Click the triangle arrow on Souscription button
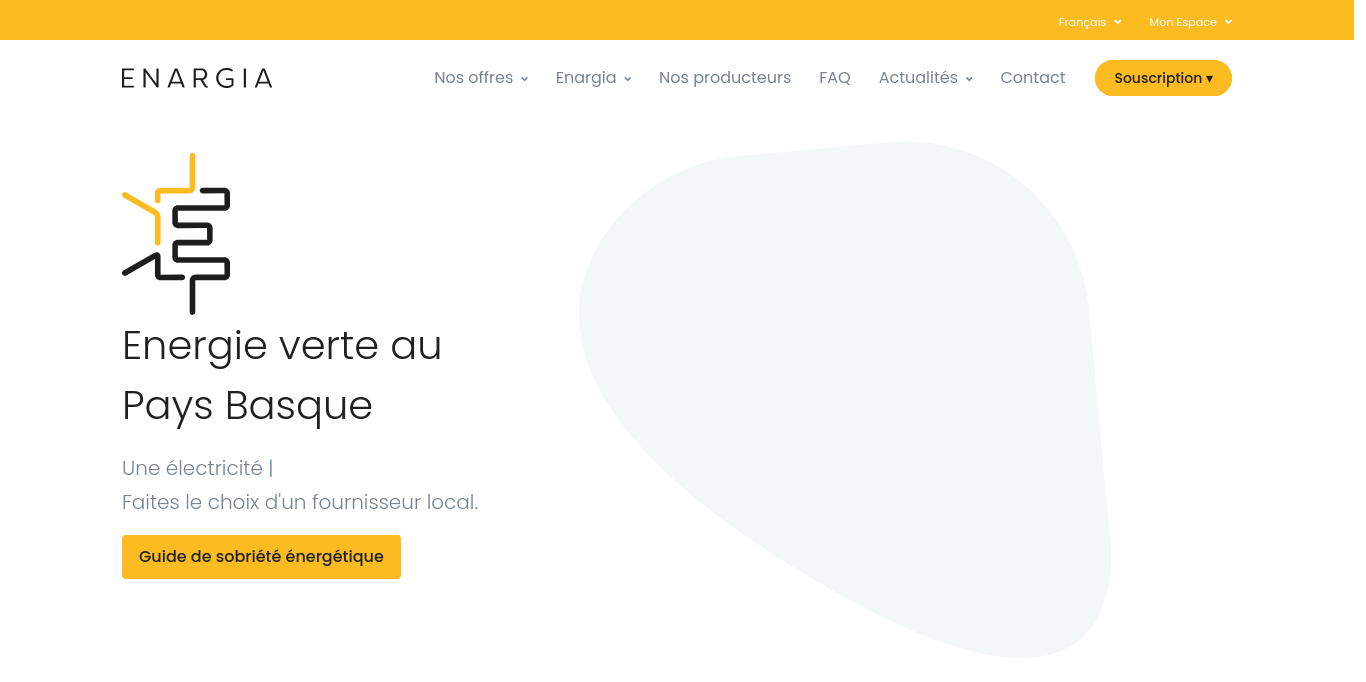The image size is (1366, 682). coord(1208,78)
